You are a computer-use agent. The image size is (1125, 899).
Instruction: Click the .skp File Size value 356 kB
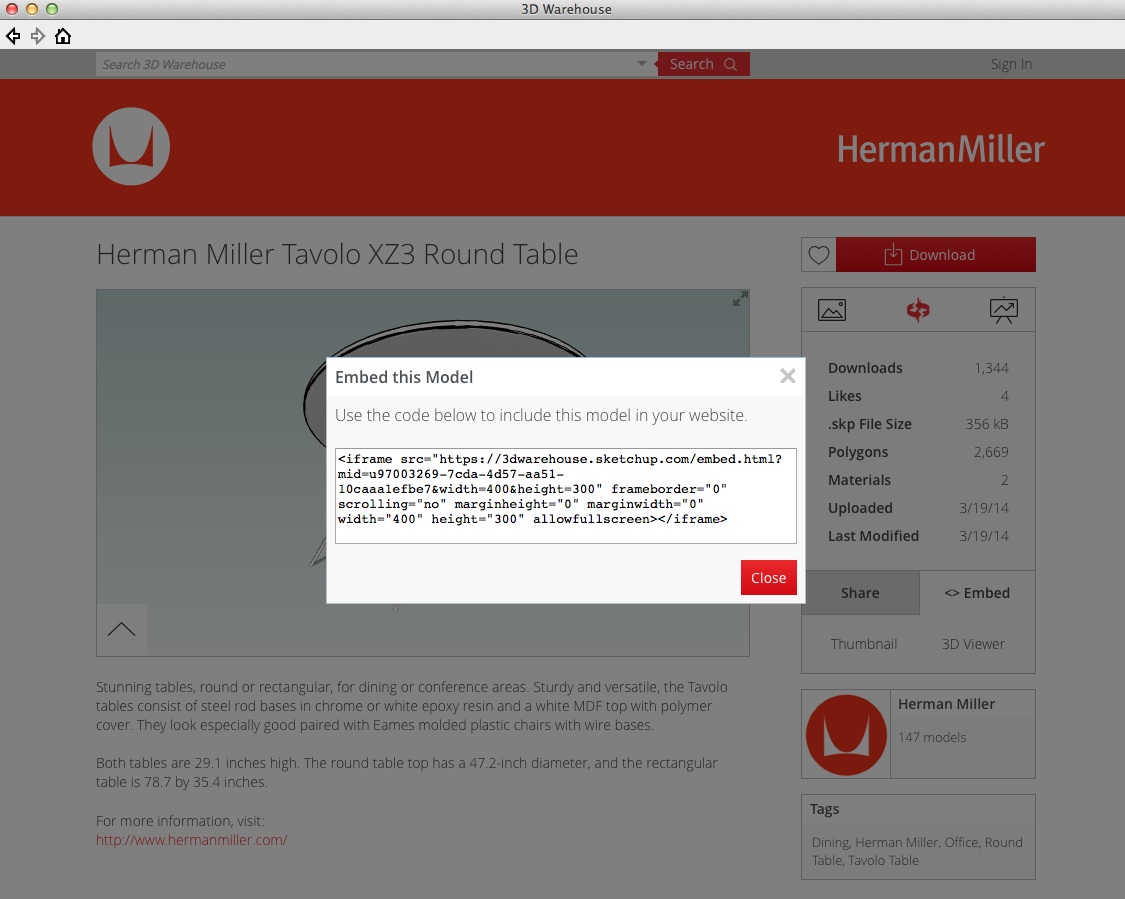[987, 424]
